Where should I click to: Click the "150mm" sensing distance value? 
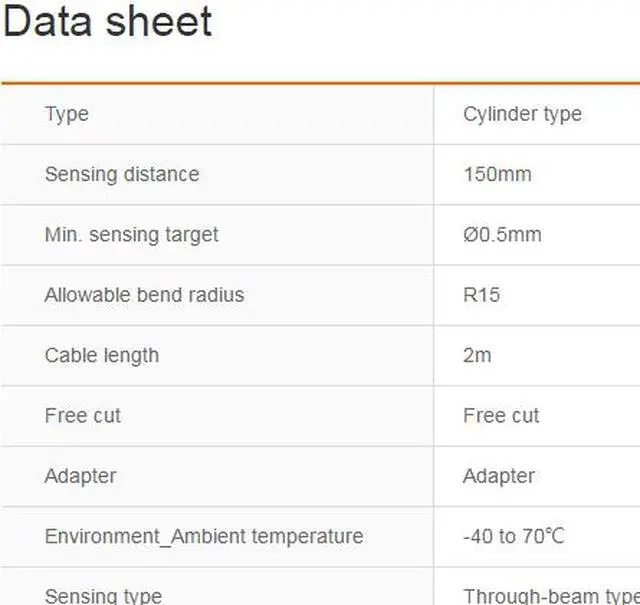(497, 174)
